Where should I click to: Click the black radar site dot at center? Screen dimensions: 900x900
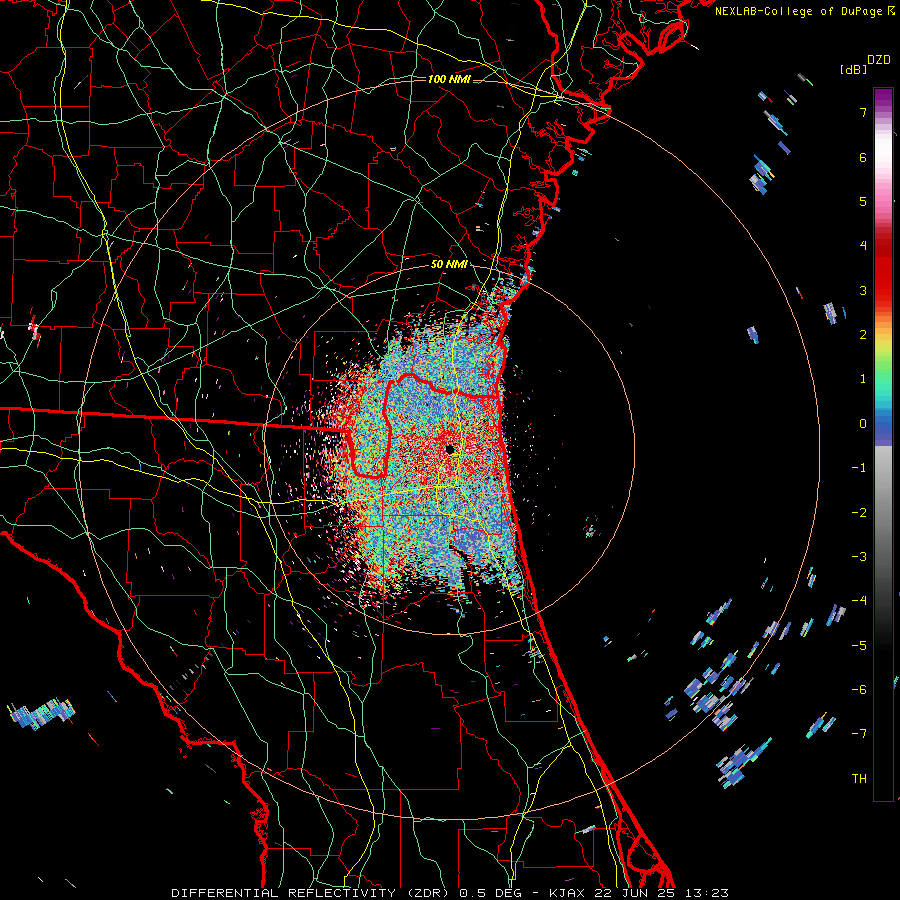pos(449,449)
